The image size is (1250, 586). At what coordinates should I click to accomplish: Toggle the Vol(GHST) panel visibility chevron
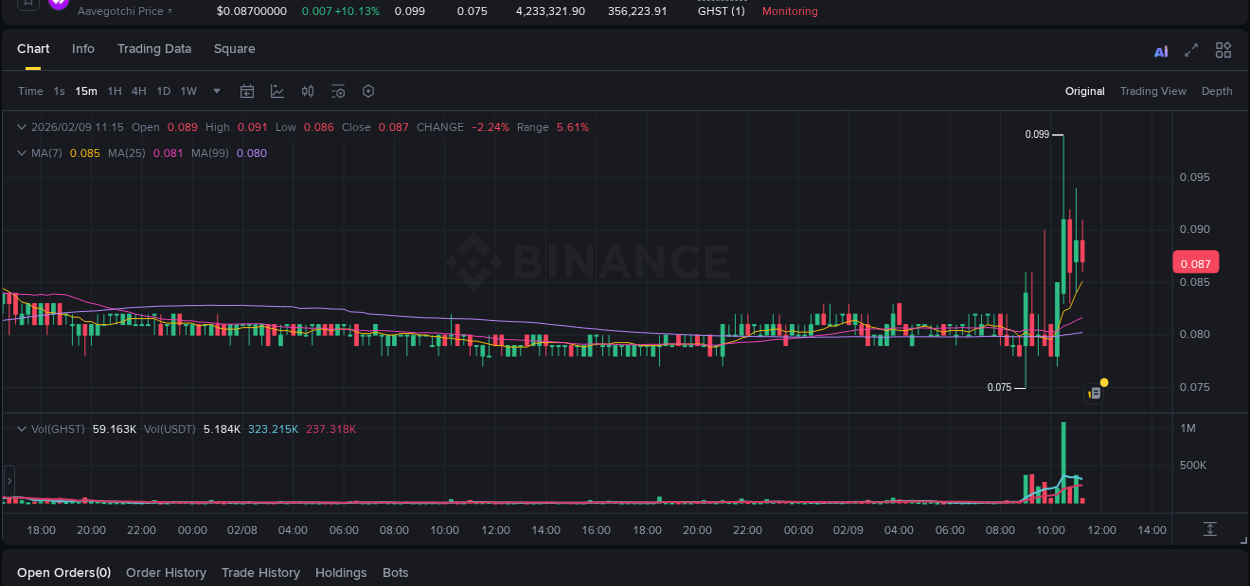pyautogui.click(x=21, y=428)
